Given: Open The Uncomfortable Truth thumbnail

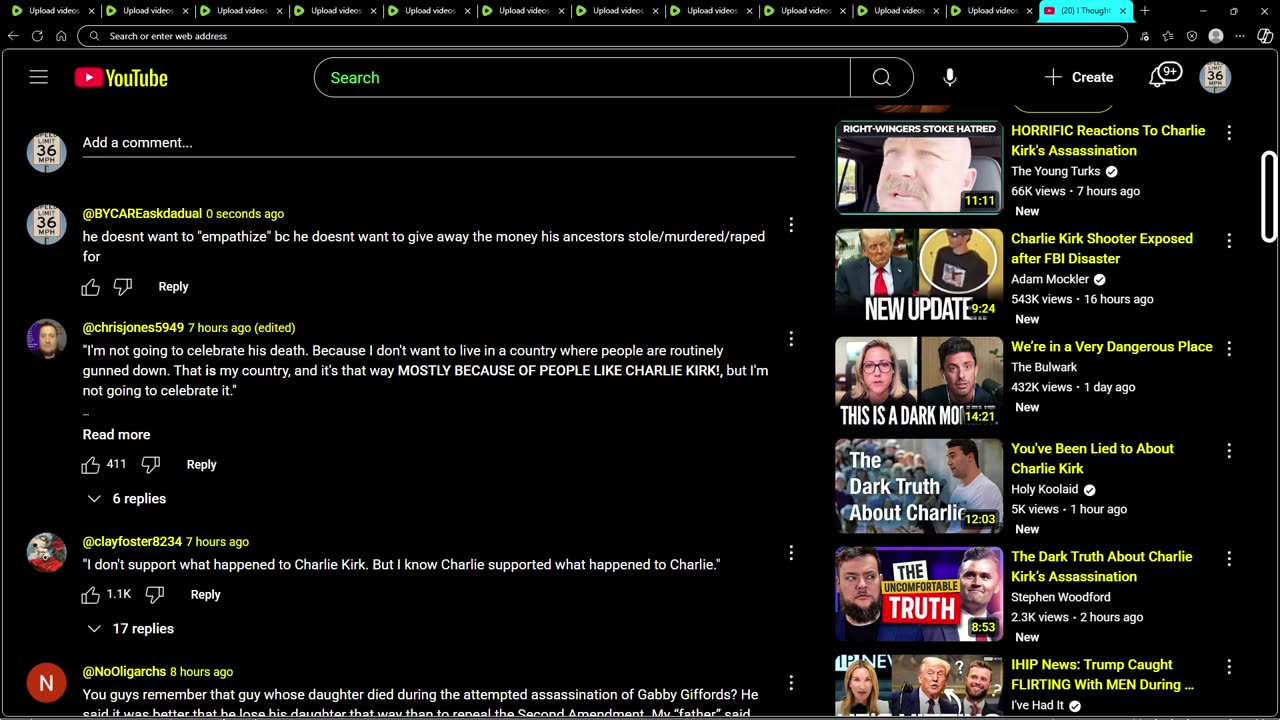Looking at the screenshot, I should pos(919,593).
